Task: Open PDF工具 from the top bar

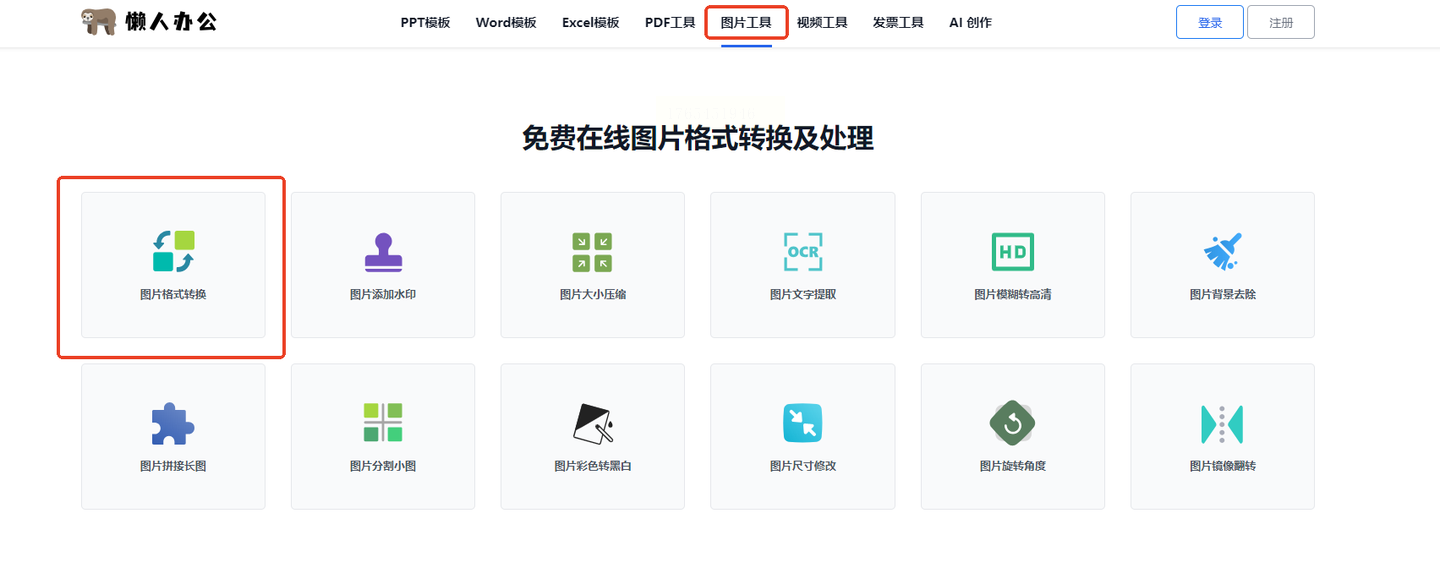Action: point(670,22)
